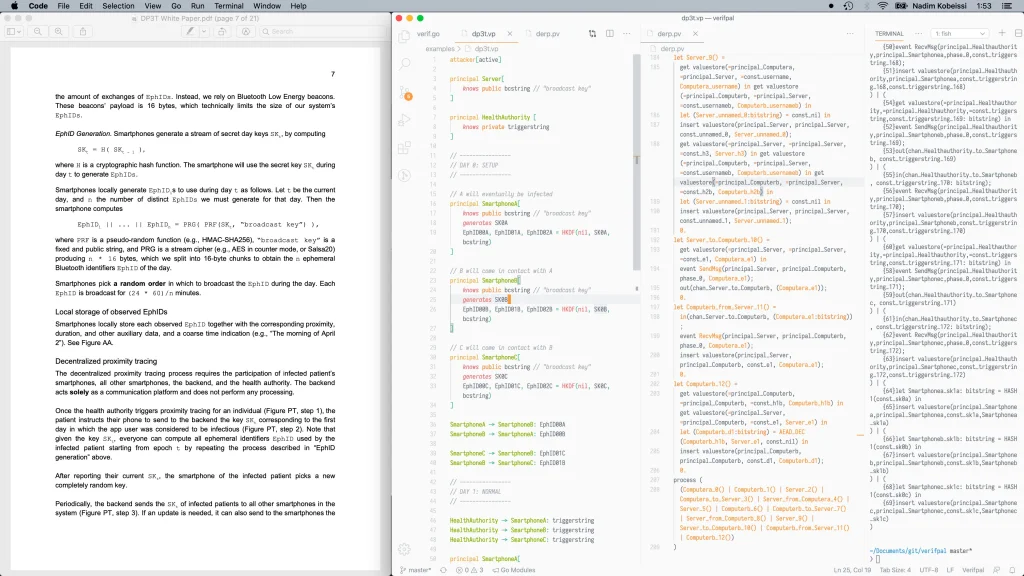The width and height of the screenshot is (1024, 576).
Task: Click the examples breadcrumb
Action: (x=440, y=48)
